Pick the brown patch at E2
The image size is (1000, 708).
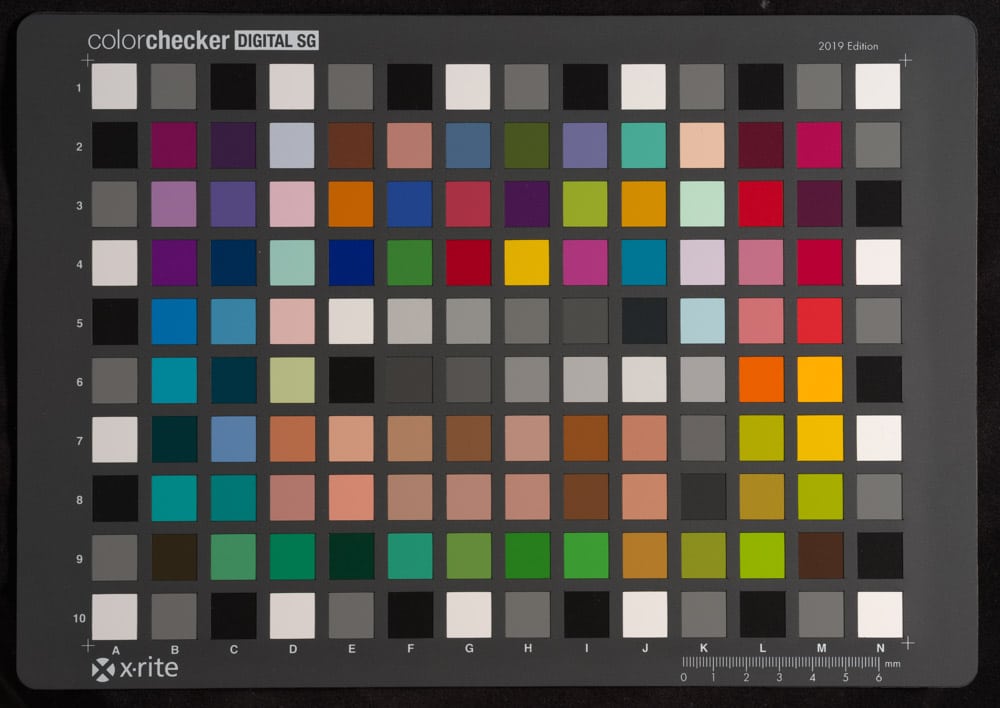click(351, 145)
